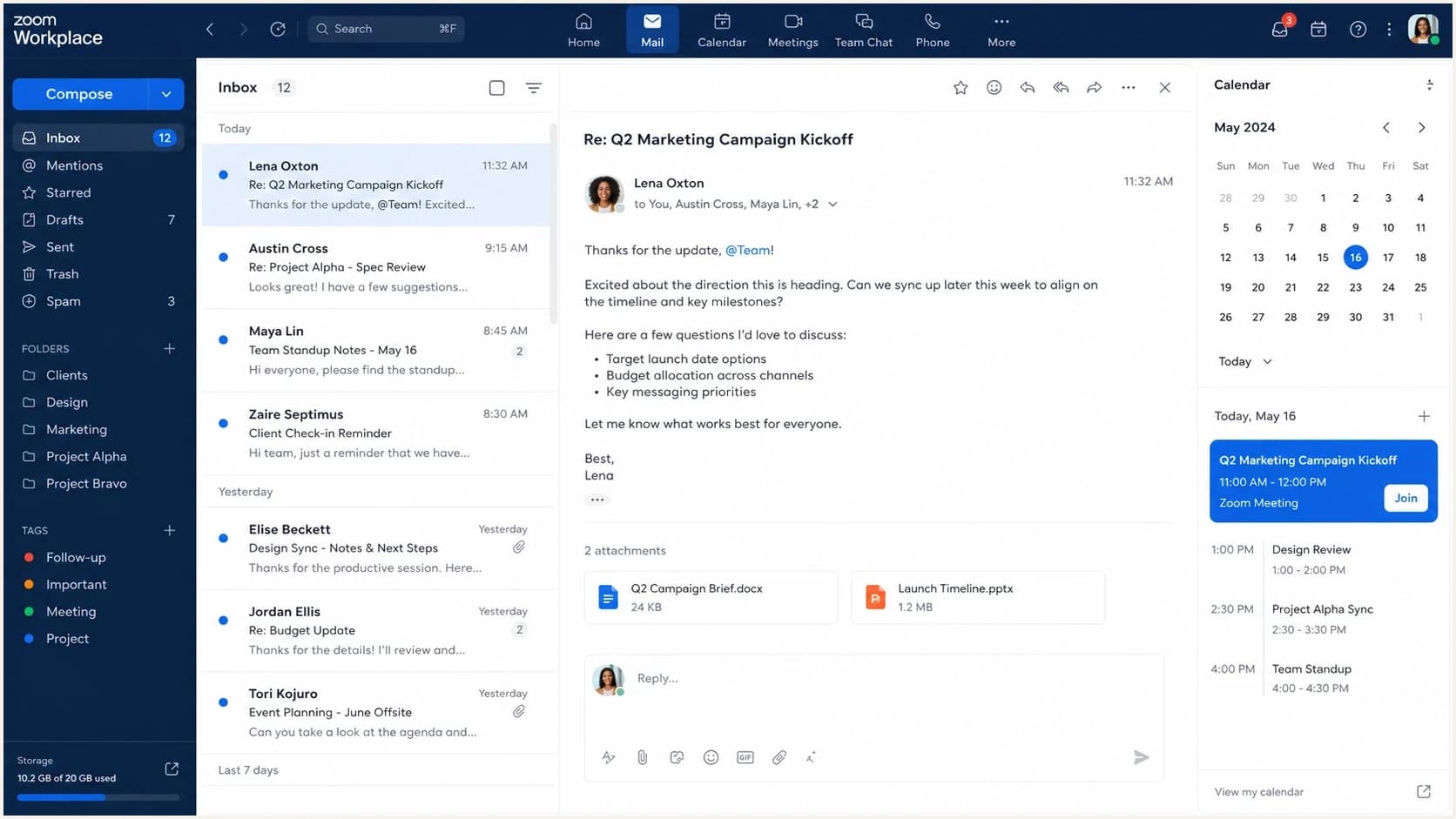Toggle unread dot on Maya Lin email
This screenshot has width=1456, height=819.
pos(224,339)
